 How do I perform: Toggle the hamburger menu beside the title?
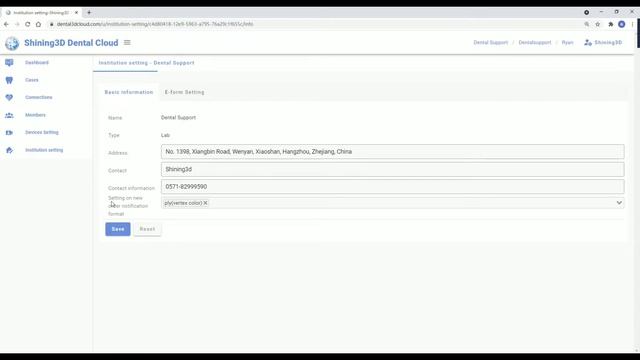pyautogui.click(x=127, y=42)
